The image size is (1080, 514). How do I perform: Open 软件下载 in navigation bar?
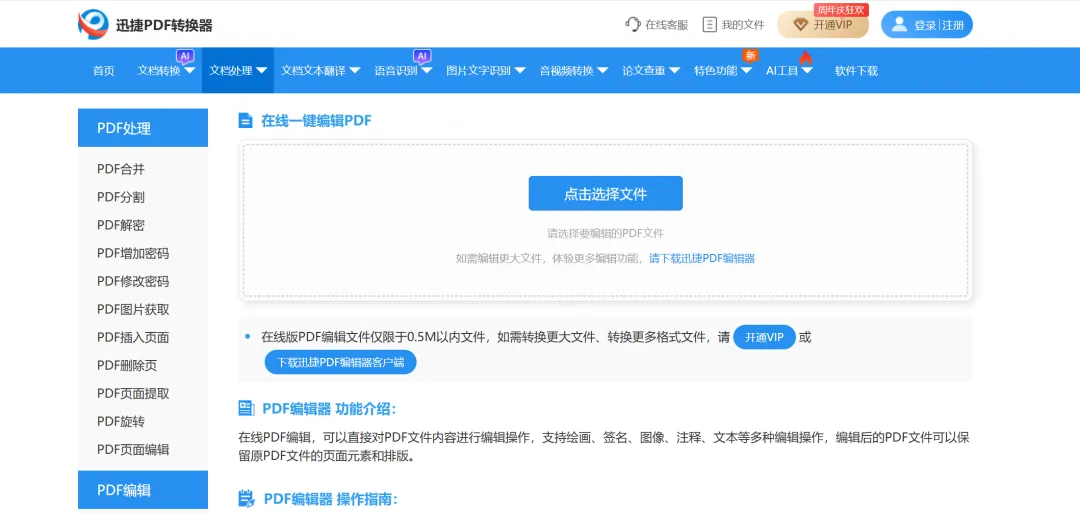tap(856, 70)
